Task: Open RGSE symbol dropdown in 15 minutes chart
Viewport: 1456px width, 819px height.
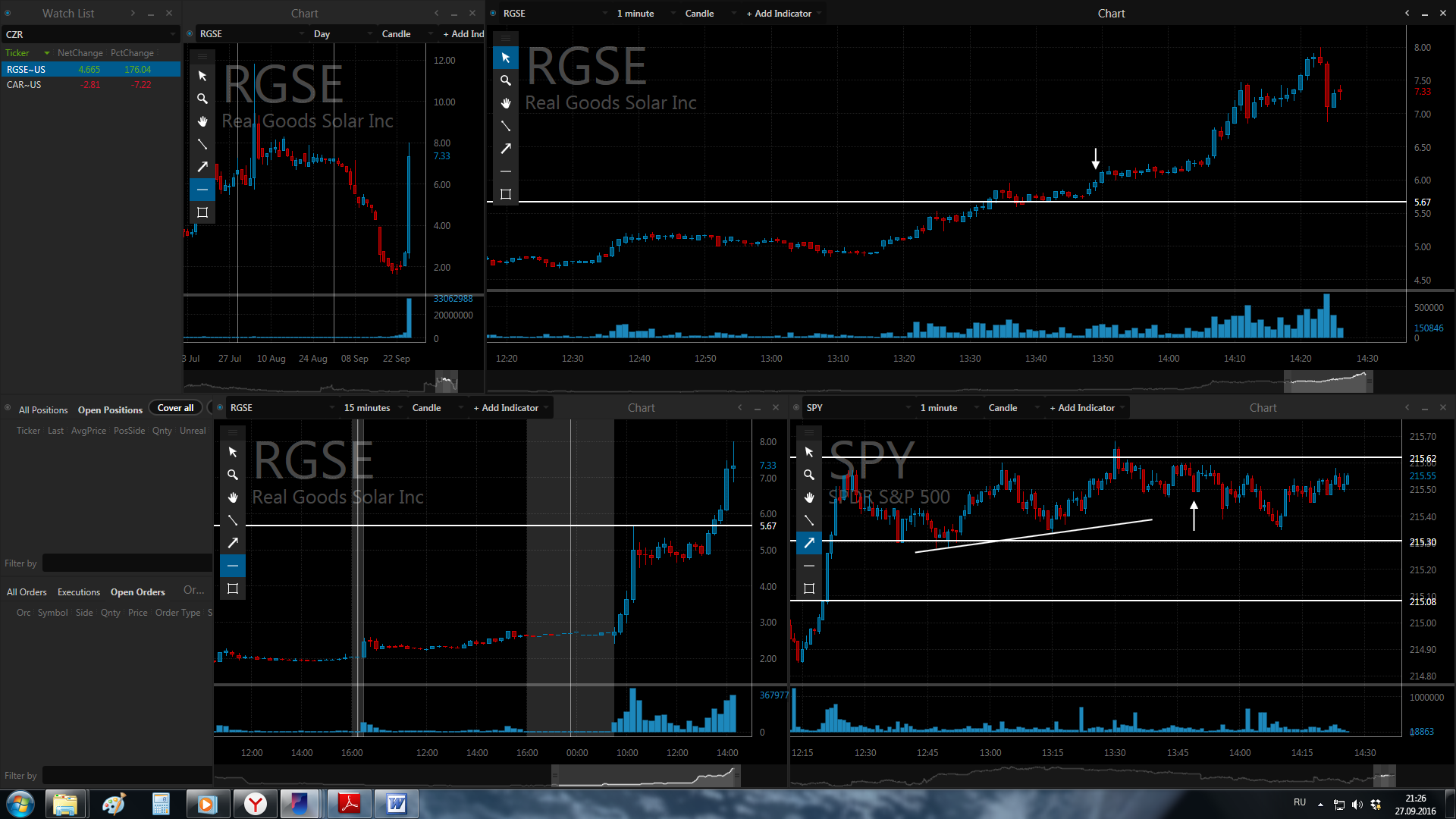Action: 281,407
